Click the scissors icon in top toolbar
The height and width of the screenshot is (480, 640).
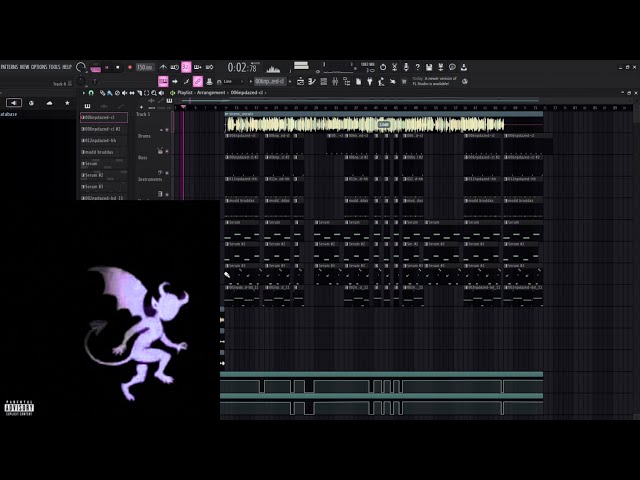(394, 67)
